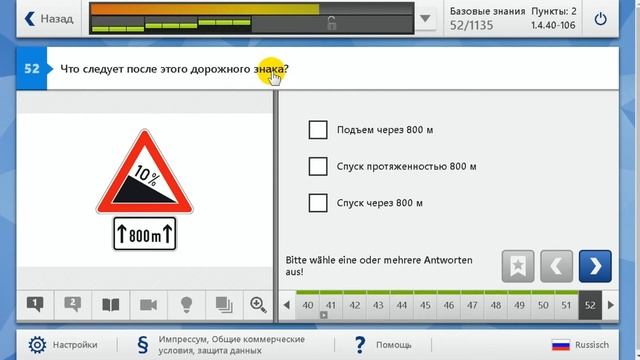Open Импрессум legal information link
Viewport: 640px width, 360px height.
tap(222, 345)
